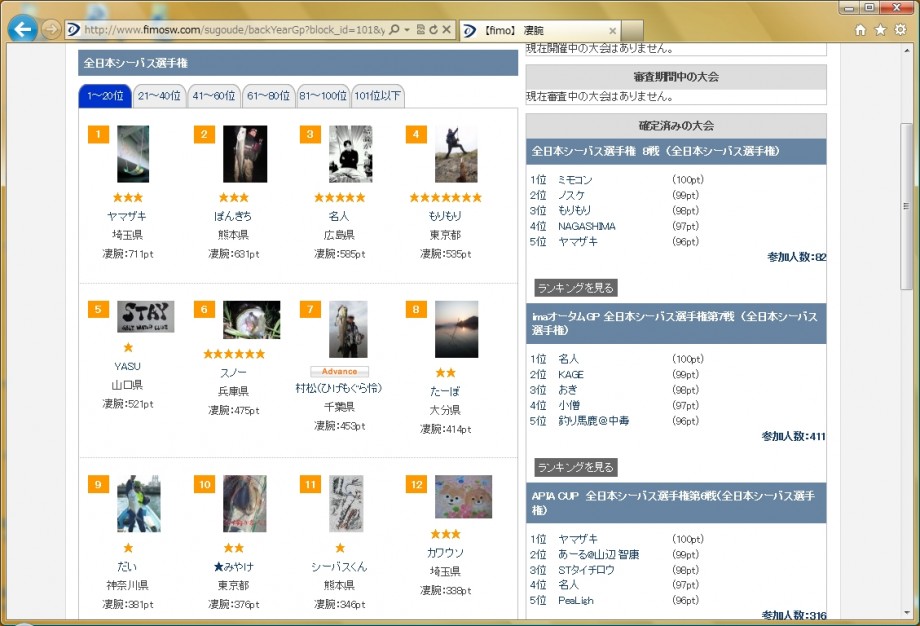Toggle the Compatibility View icon
The height and width of the screenshot is (626, 920).
pyautogui.click(x=420, y=29)
